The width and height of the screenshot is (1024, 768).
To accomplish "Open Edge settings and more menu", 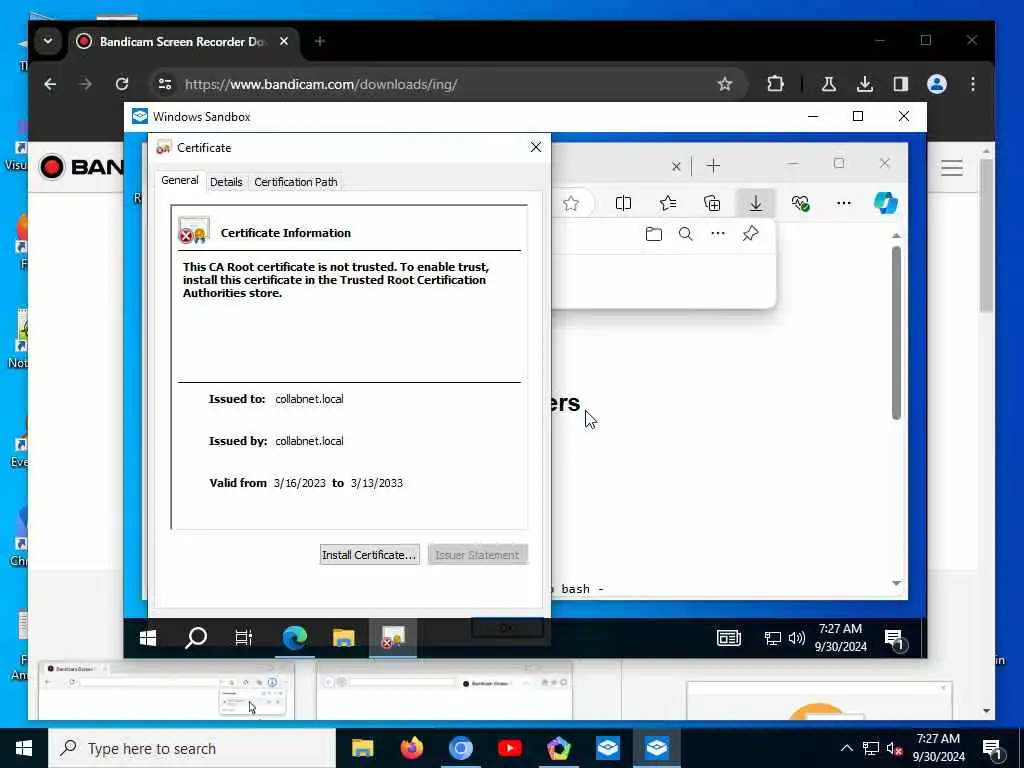I will pos(844,203).
